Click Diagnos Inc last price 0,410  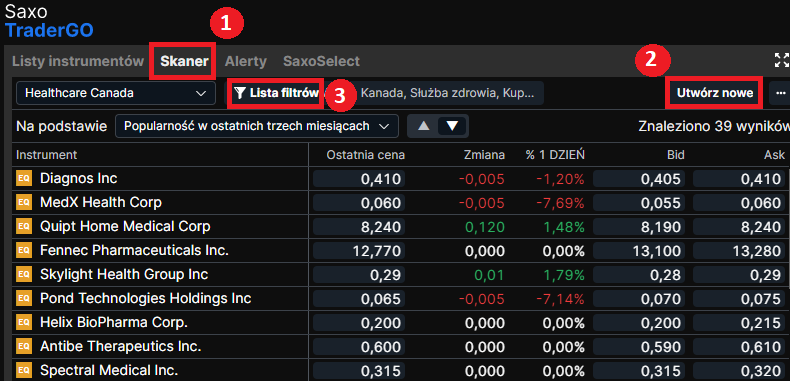click(x=359, y=179)
